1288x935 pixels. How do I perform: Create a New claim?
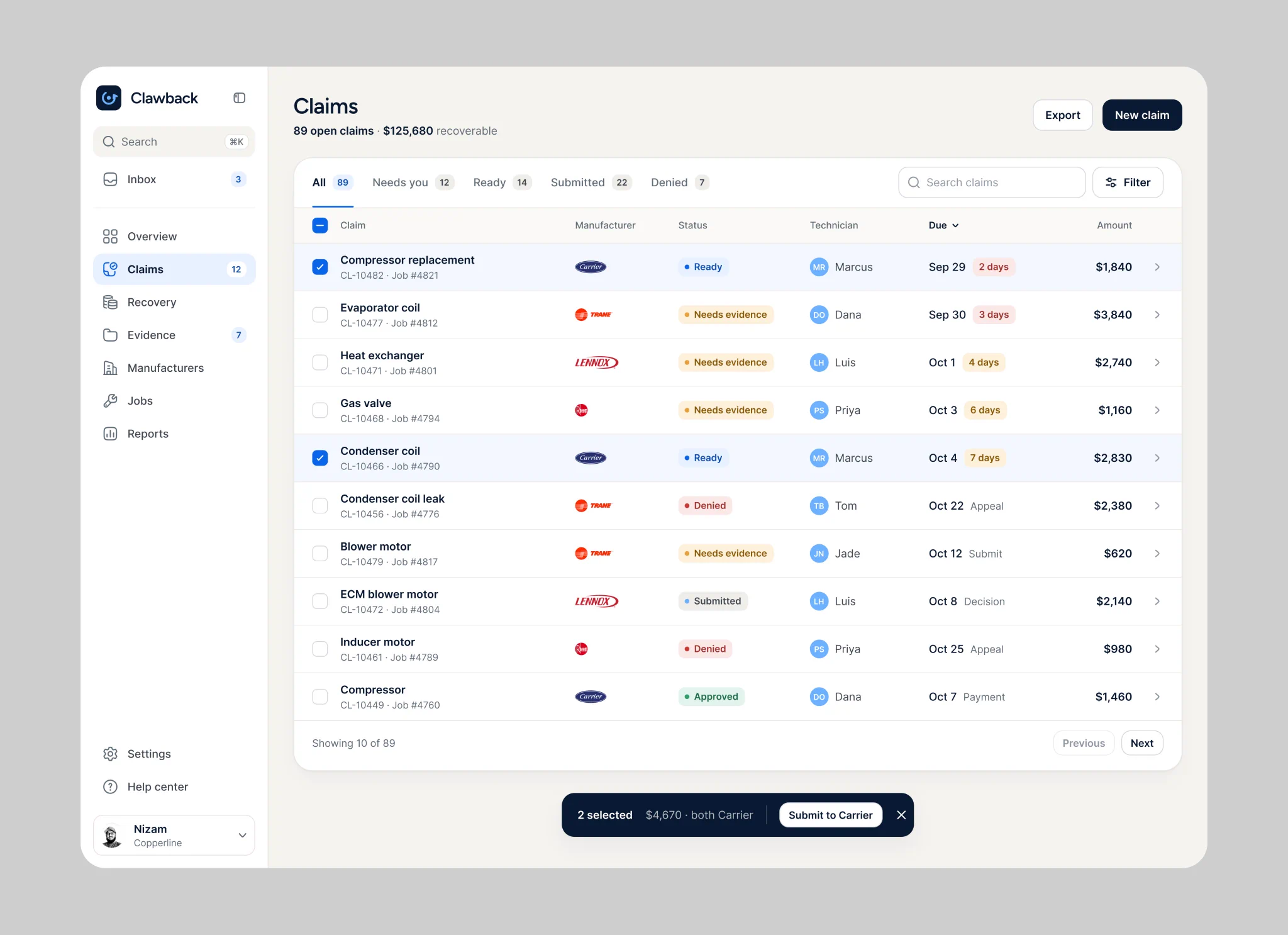click(1142, 115)
